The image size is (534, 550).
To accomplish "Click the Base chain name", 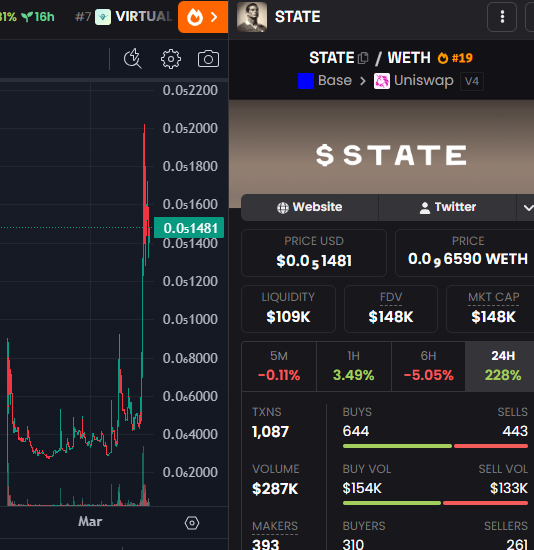I will coord(335,81).
